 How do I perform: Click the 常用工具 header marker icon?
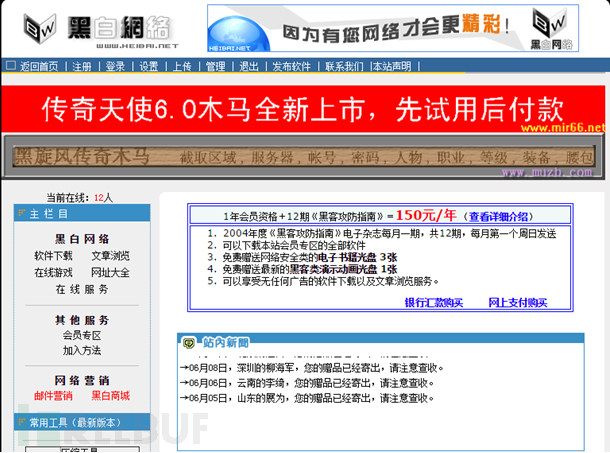click(x=22, y=421)
